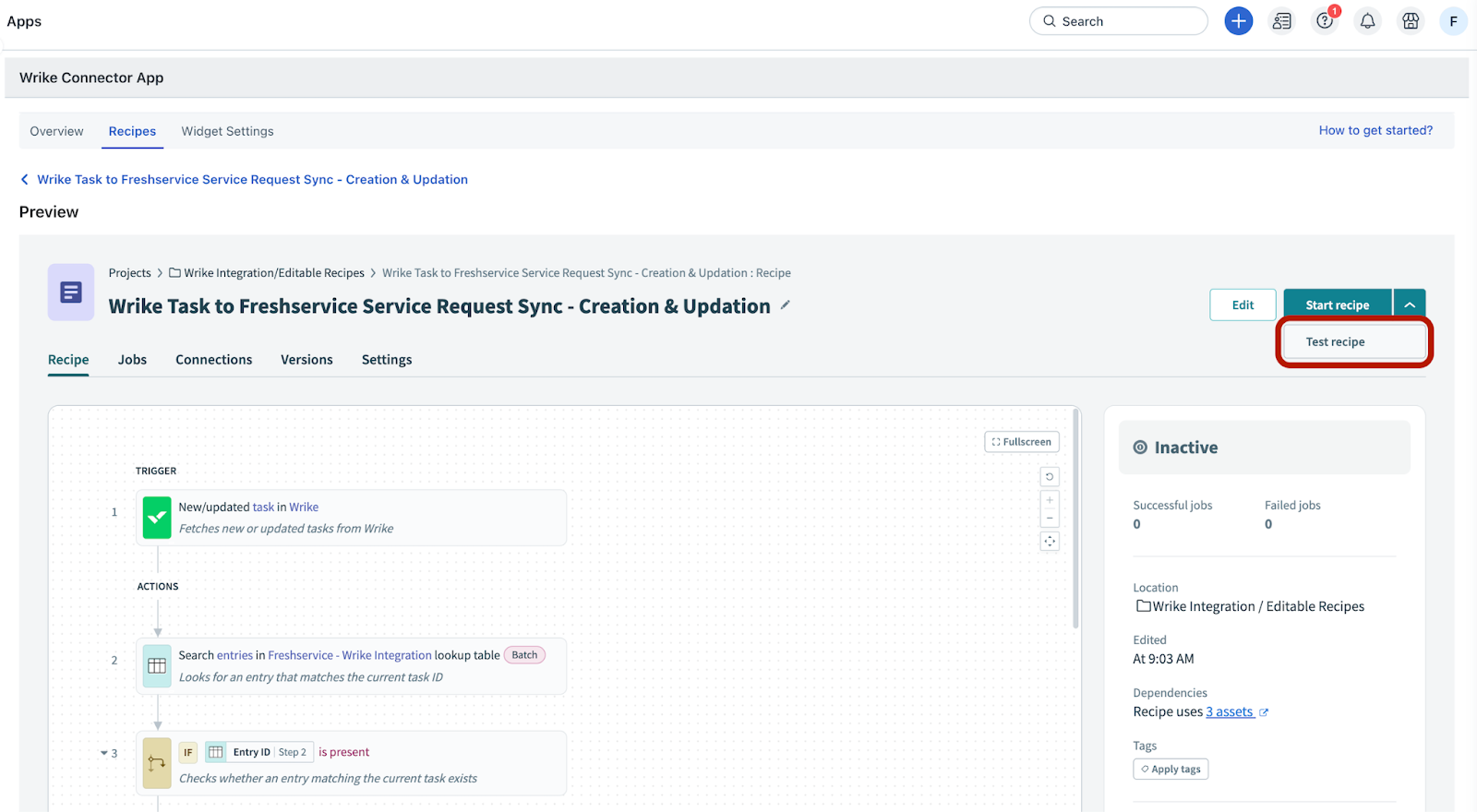
Task: Click the Inactive status icon
Action: [1140, 448]
